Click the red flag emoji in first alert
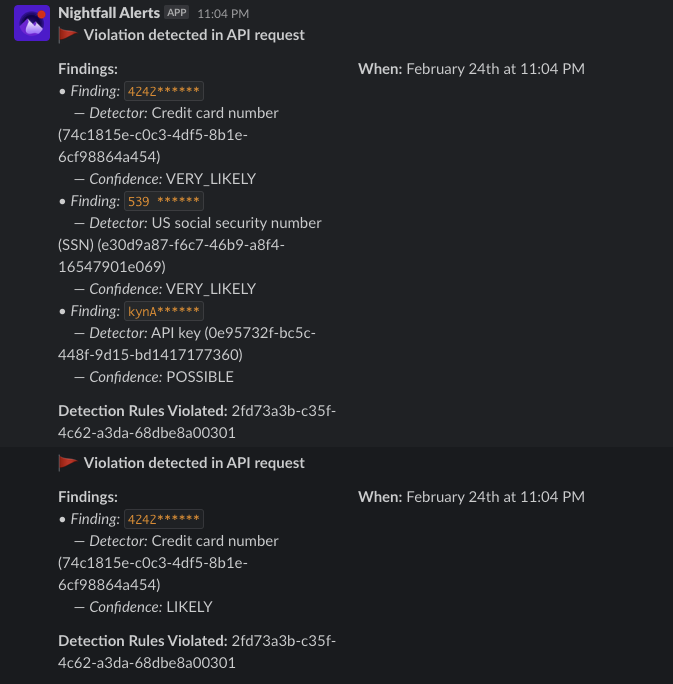 tap(68, 35)
